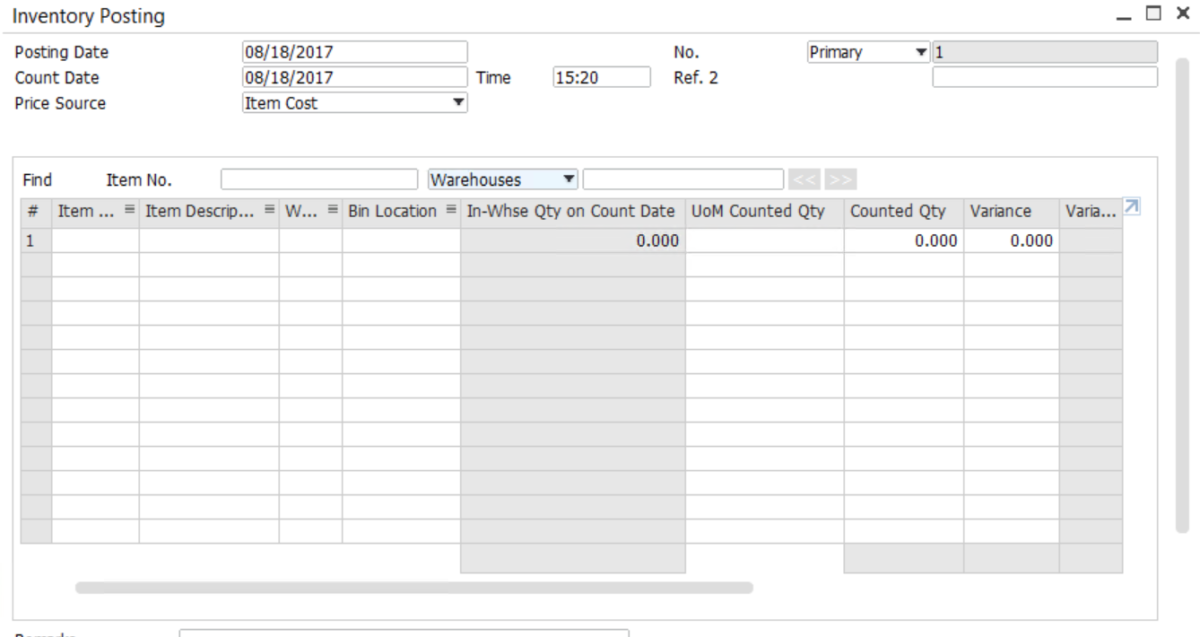Click the Ref. 2 input field
This screenshot has width=1200, height=637.
pyautogui.click(x=1044, y=74)
